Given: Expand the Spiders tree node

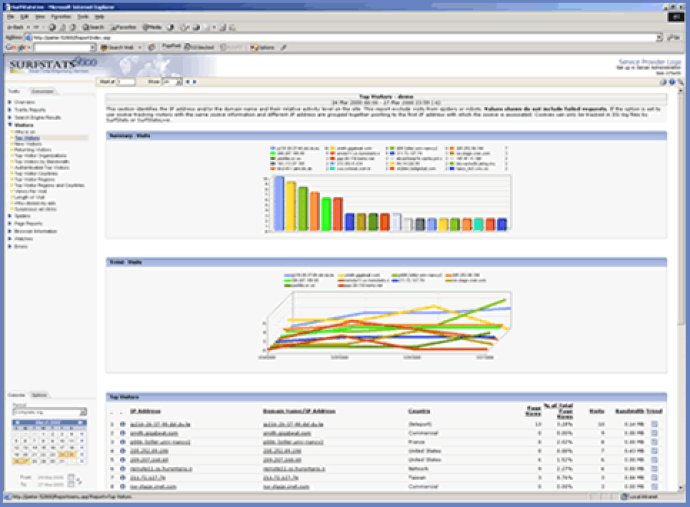Looking at the screenshot, I should [x=10, y=216].
